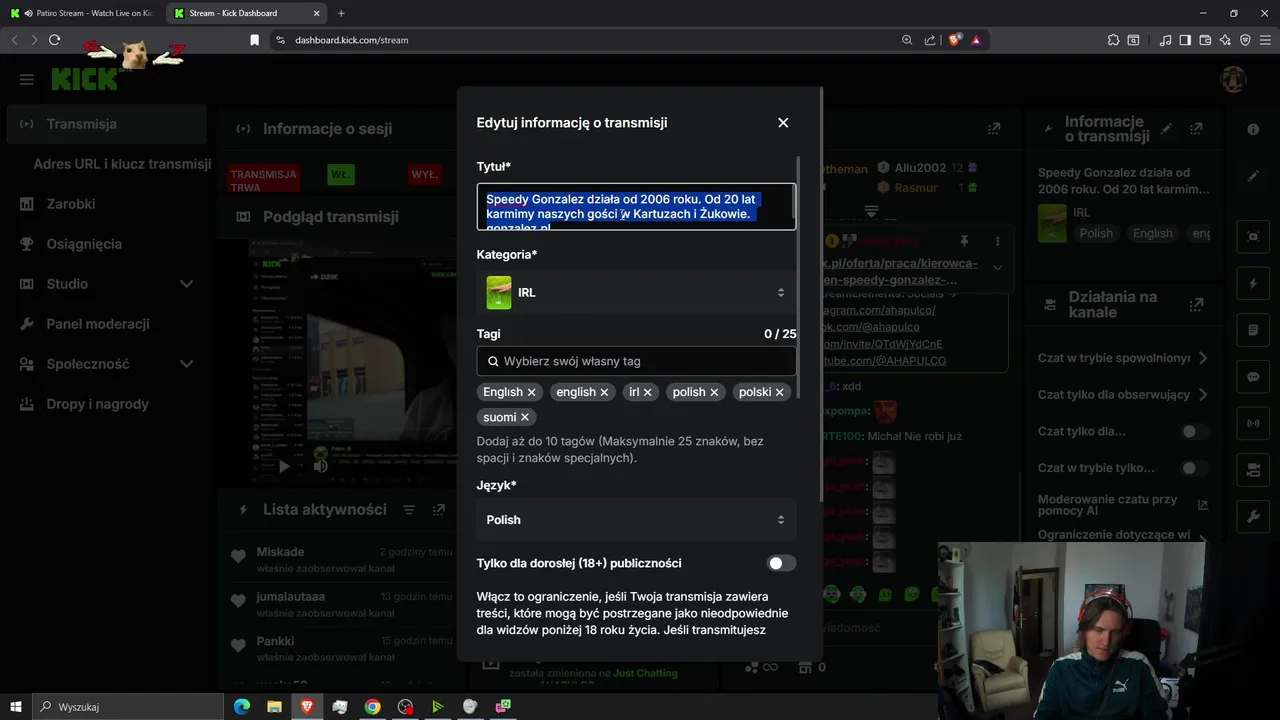Expand 'Czat w trybie spowolnionym' option
Screen dimensions: 1280x720
click(1123, 358)
